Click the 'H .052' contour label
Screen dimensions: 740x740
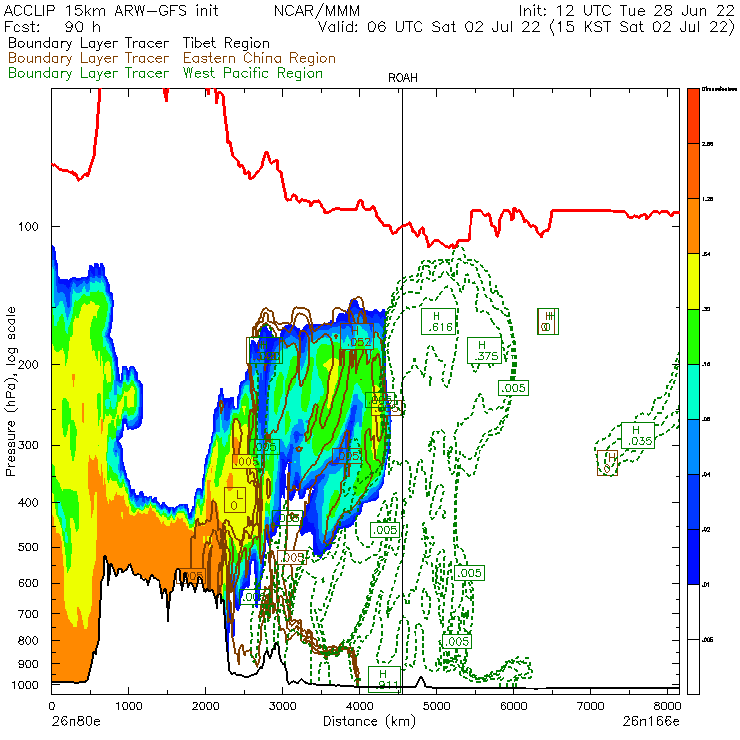357,336
